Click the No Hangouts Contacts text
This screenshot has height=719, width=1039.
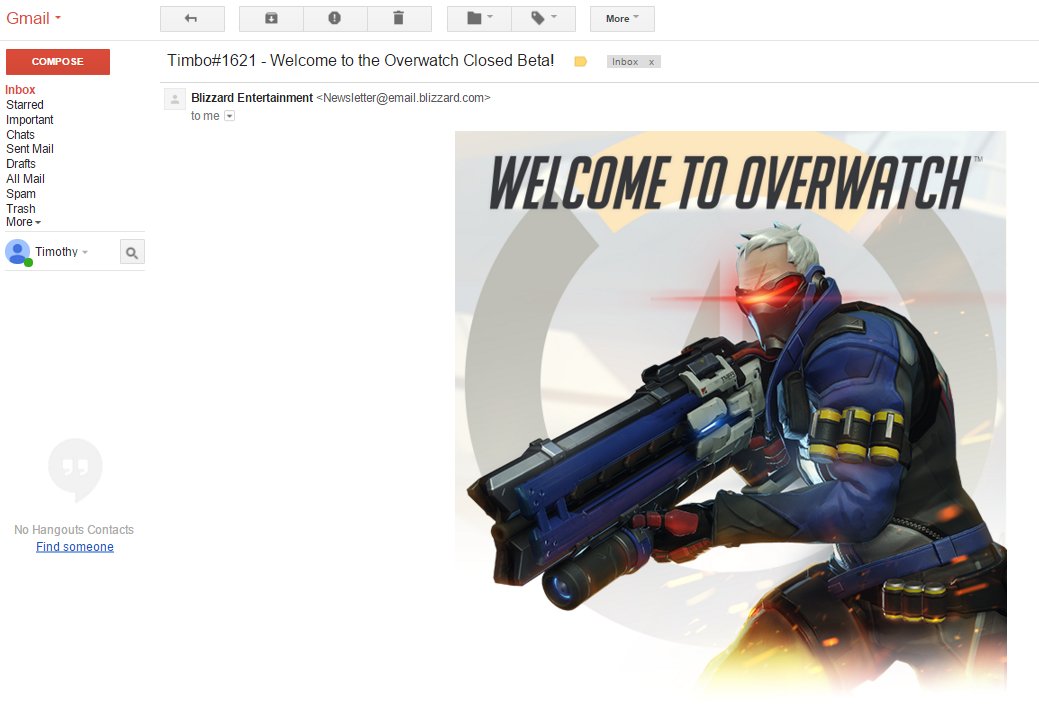pyautogui.click(x=74, y=529)
